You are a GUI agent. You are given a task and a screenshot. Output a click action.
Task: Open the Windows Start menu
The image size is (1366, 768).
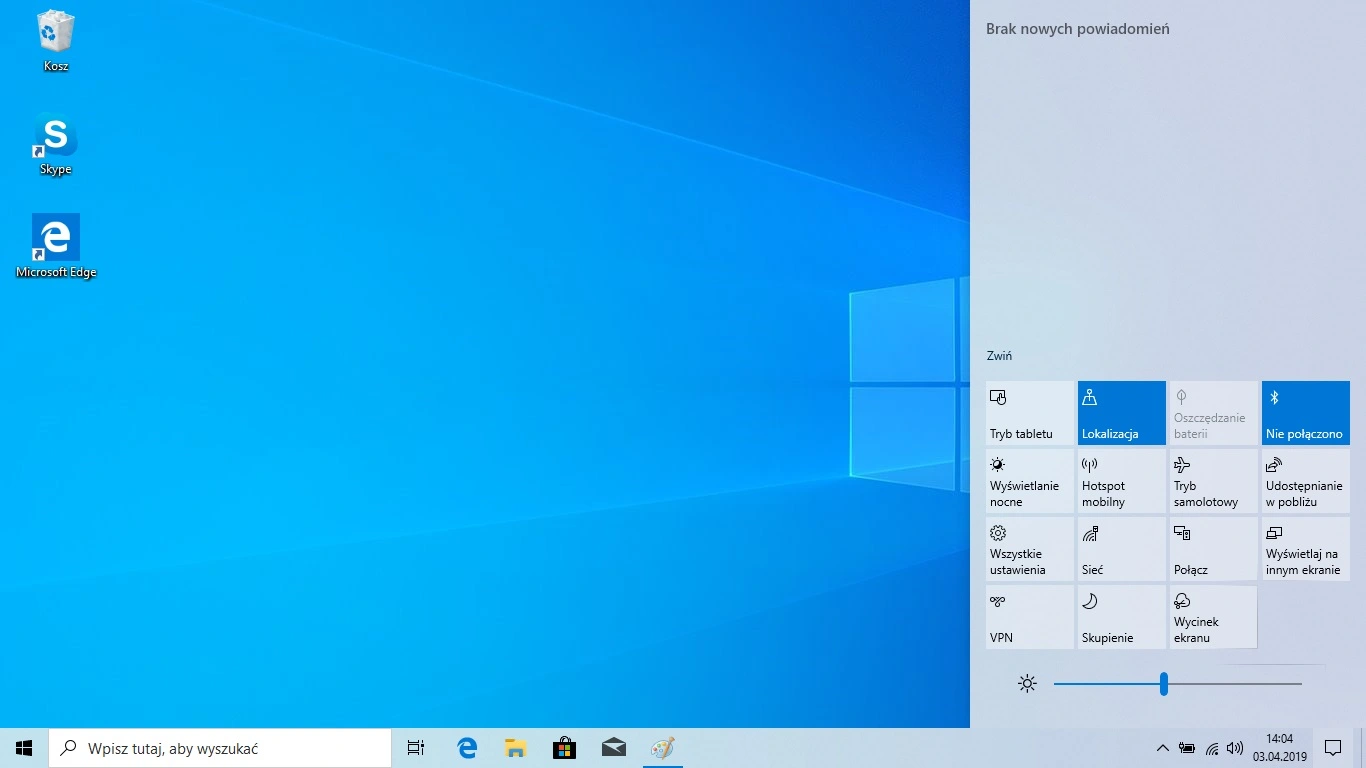click(24, 748)
